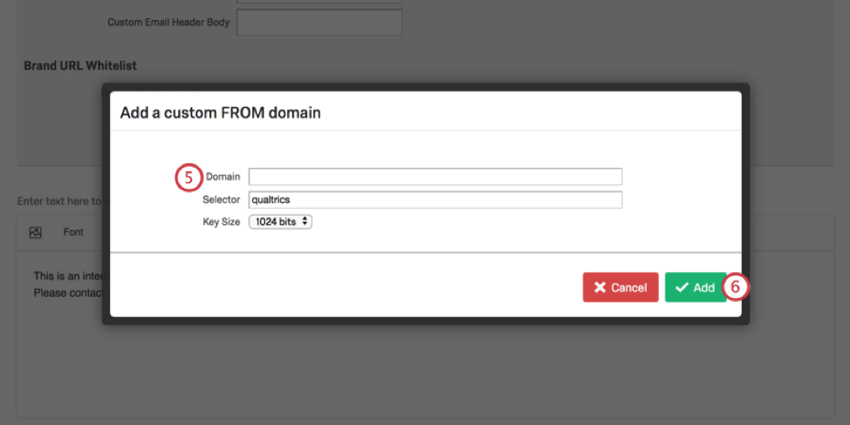The width and height of the screenshot is (850, 425).
Task: Click the insert image icon in the editor toolbar
Action: coord(35,232)
